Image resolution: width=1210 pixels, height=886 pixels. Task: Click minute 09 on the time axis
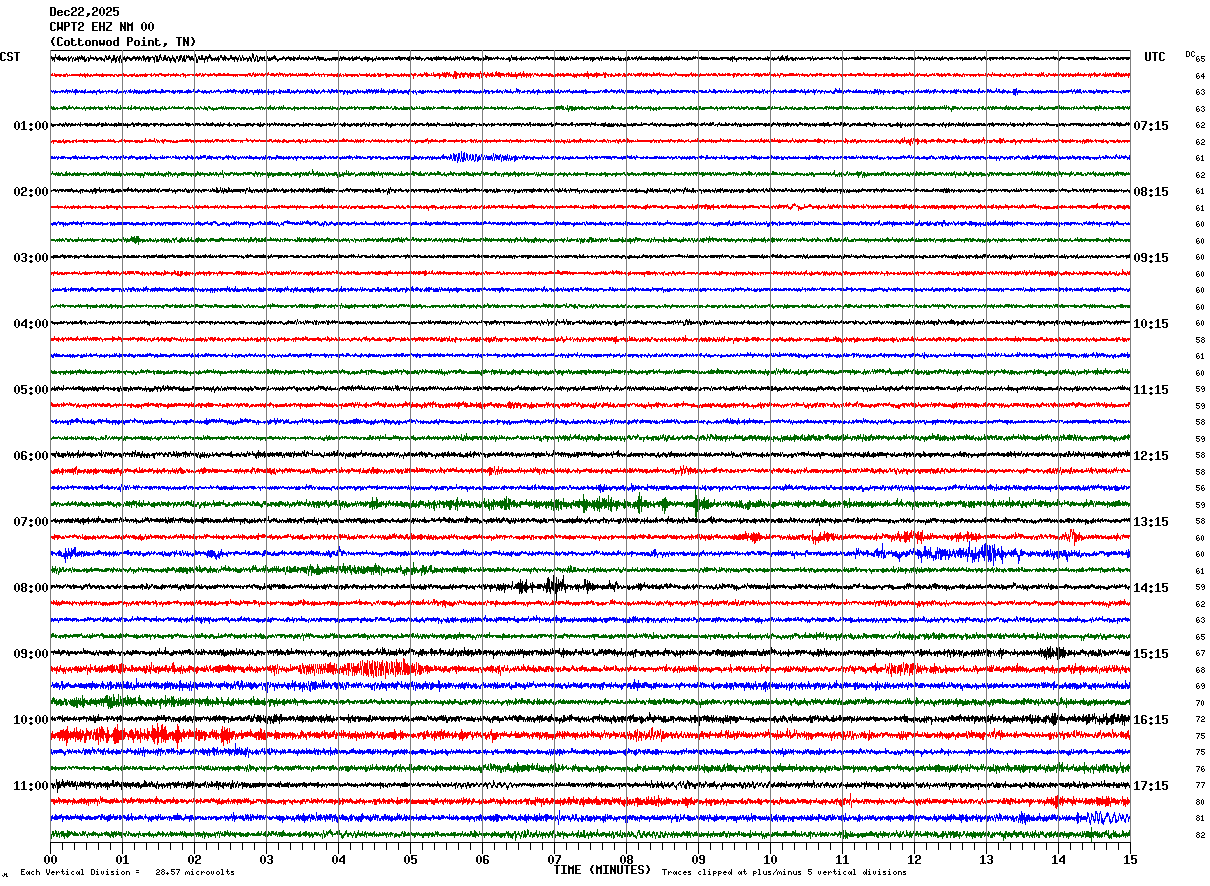pos(698,859)
